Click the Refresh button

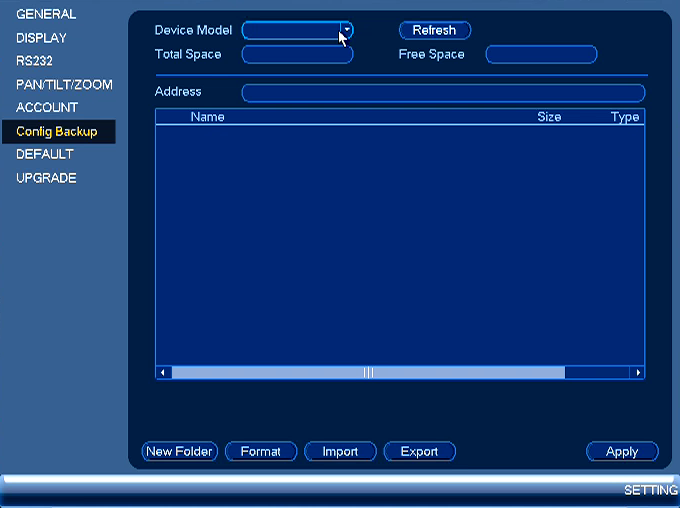click(x=435, y=30)
